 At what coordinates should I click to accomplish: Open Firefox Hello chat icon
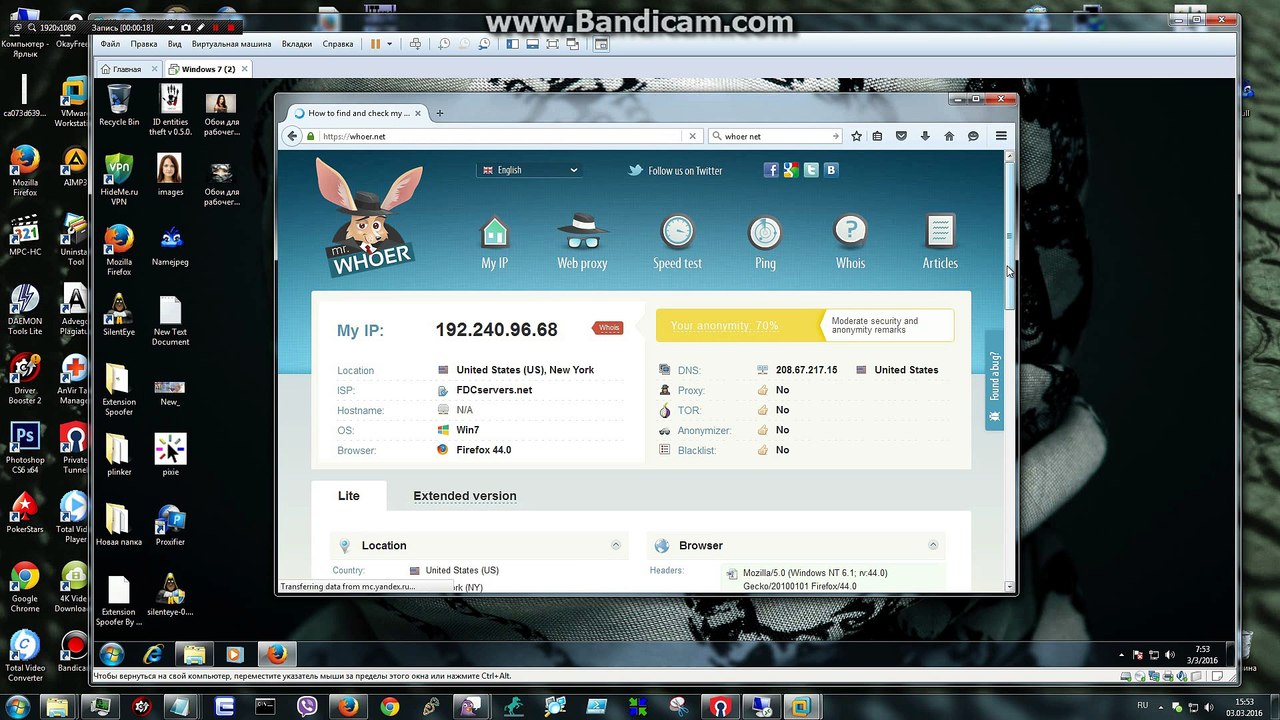point(973,136)
